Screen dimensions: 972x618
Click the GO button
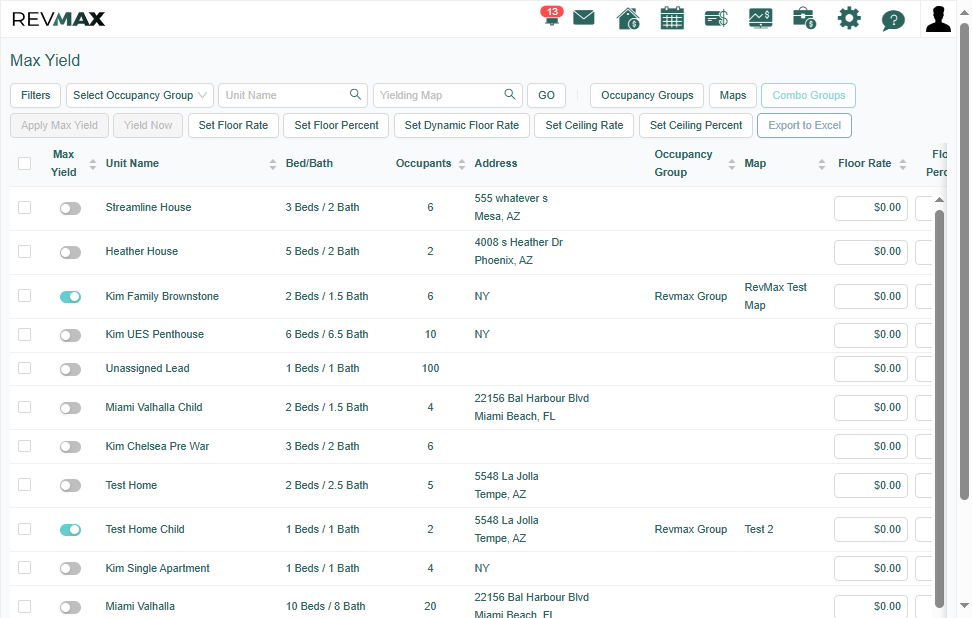[x=546, y=95]
